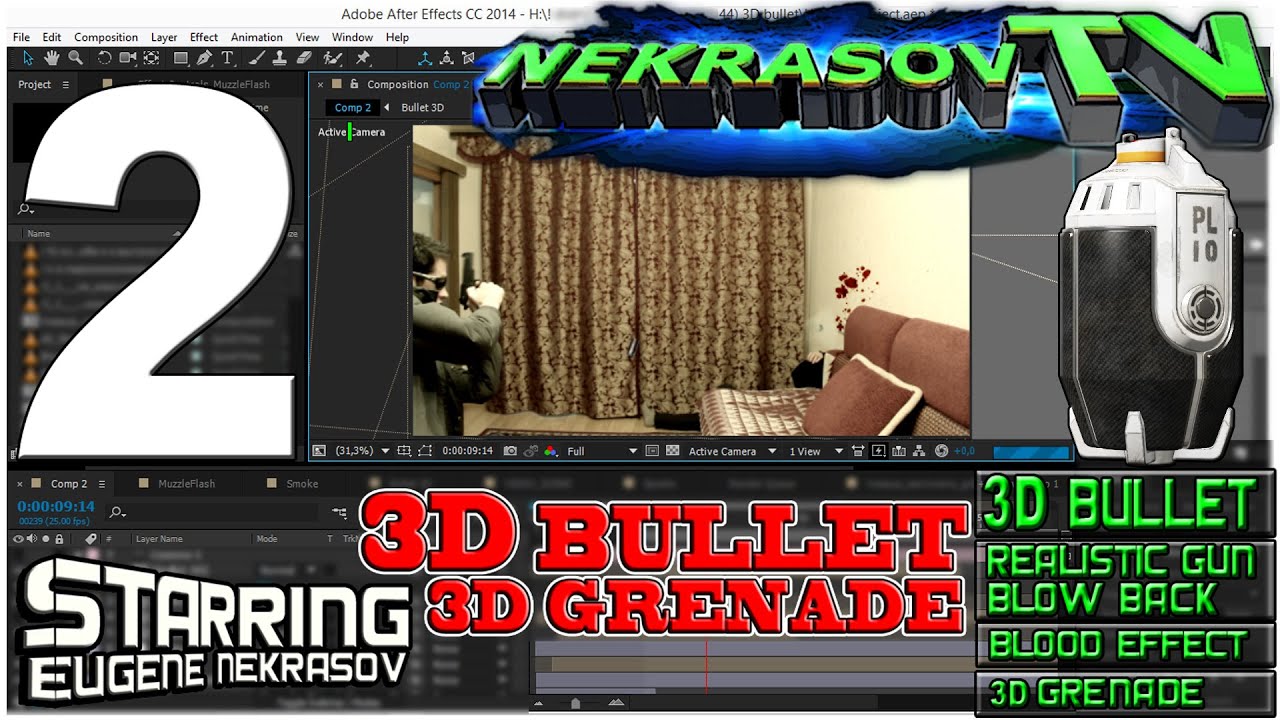1280x720 pixels.
Task: Switch to the MuzzleFlash timeline tab
Action: coord(186,484)
